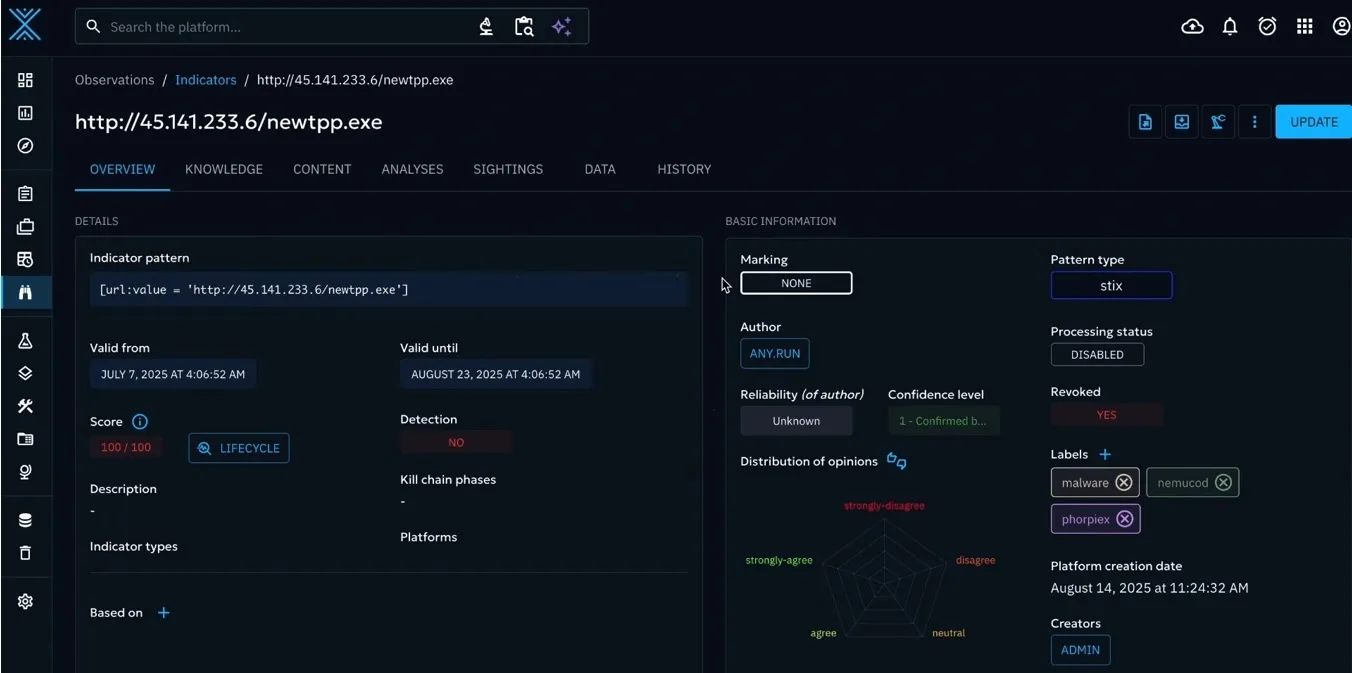
Task: Open the clipboard Analyses icon in sidebar
Action: 25,194
